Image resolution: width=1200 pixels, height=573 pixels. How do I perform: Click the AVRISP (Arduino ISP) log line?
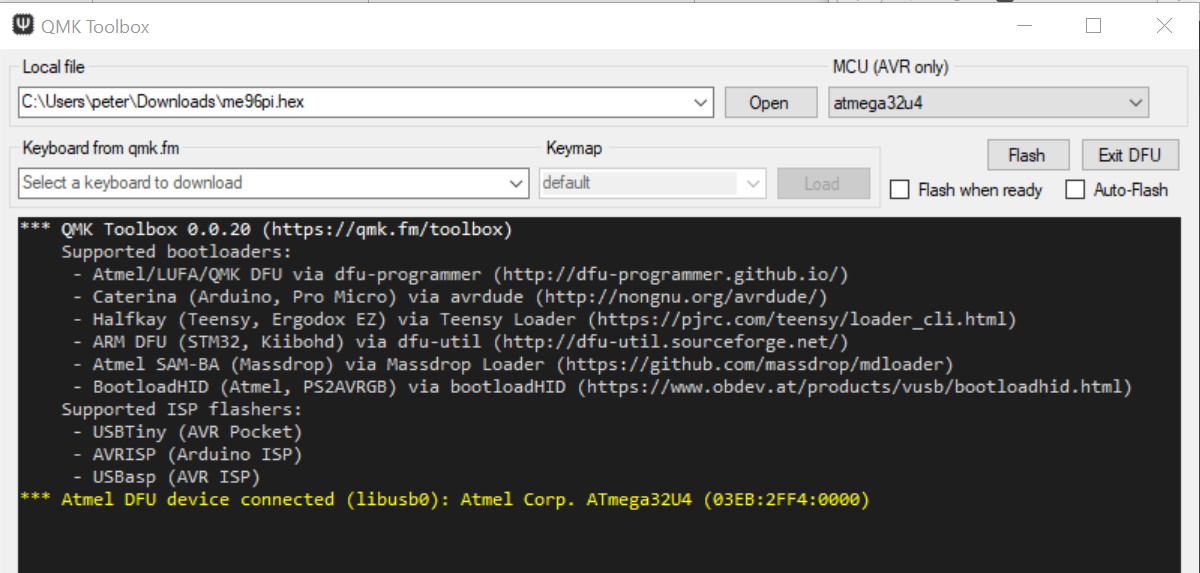pyautogui.click(x=187, y=454)
